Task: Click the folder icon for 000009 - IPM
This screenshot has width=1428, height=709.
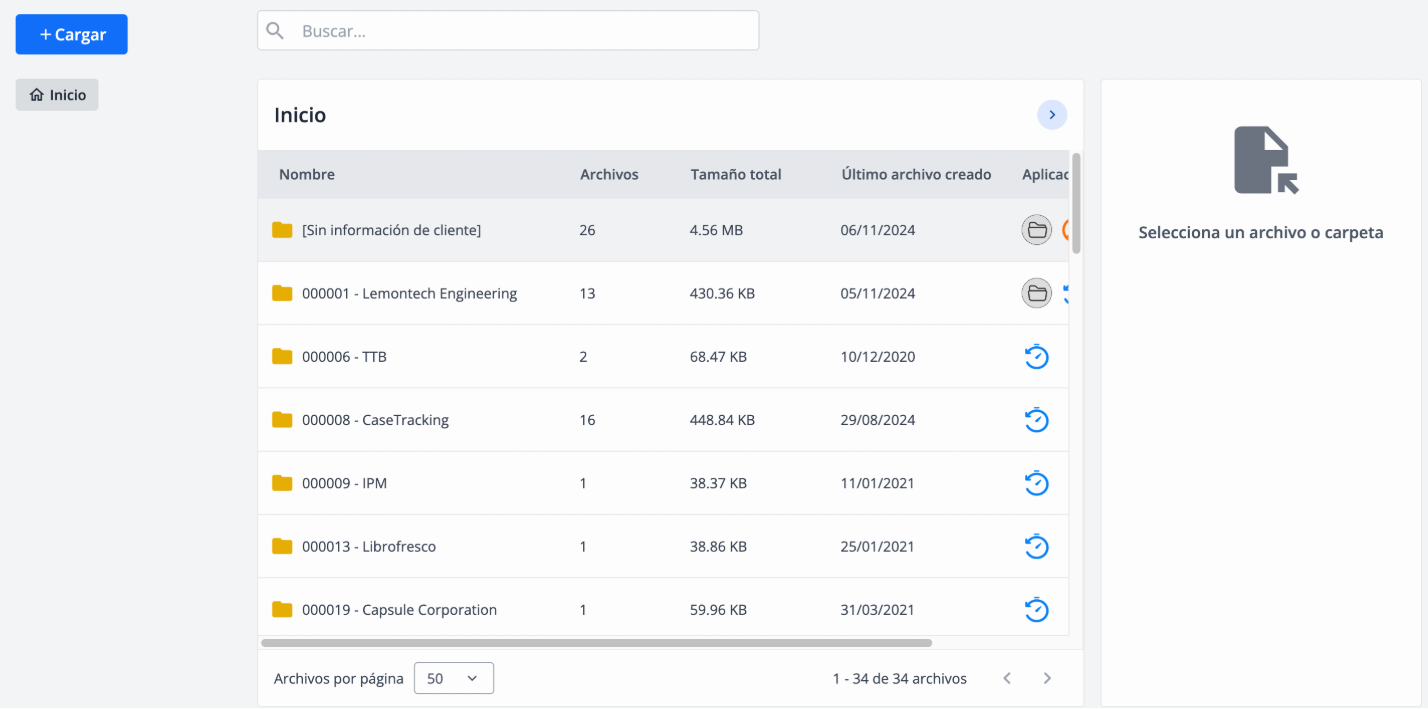Action: (x=282, y=483)
